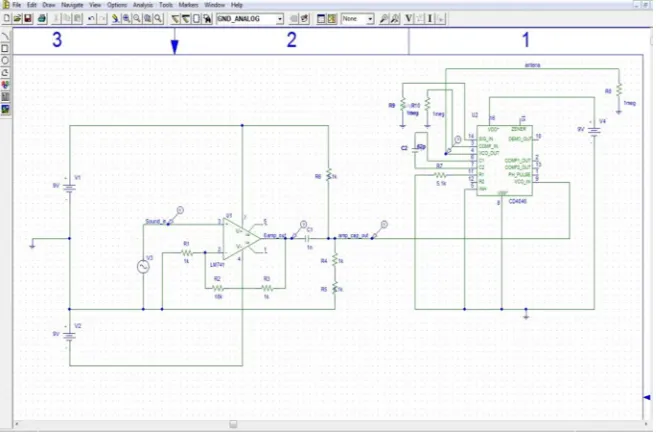The image size is (656, 436).
Task: Cut selection using the scissors icon
Action: 56,19
